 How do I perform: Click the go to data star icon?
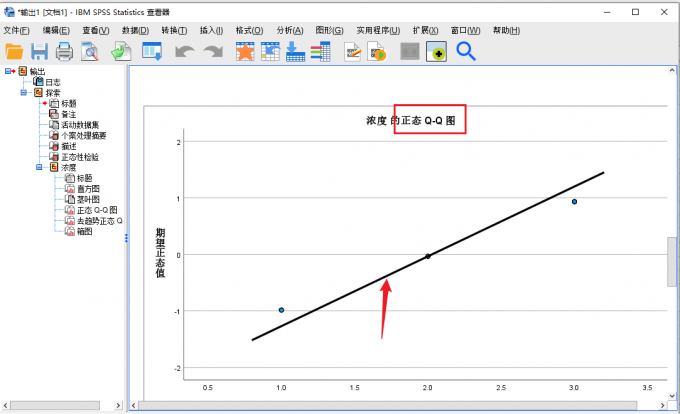coord(245,52)
